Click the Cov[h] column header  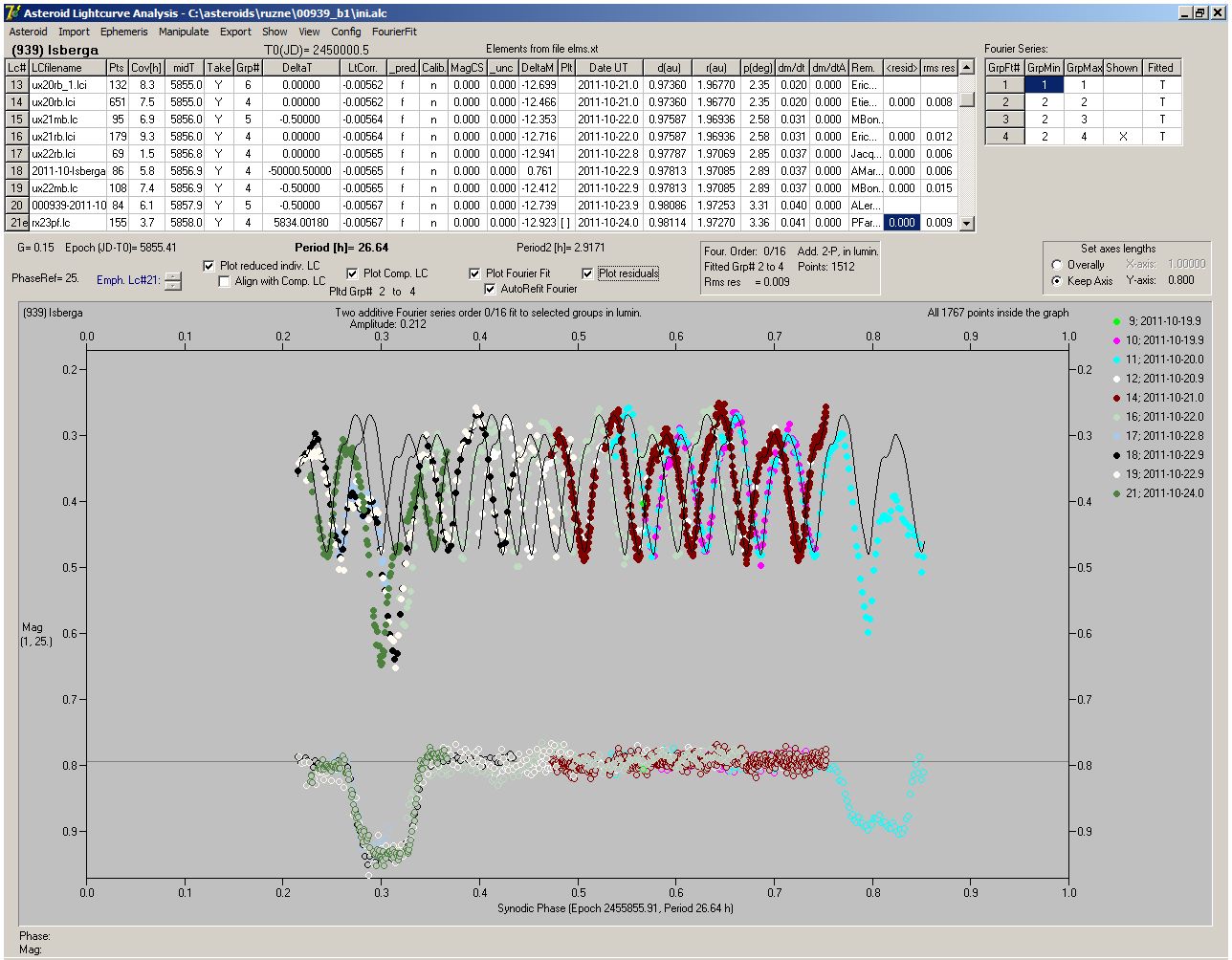146,68
